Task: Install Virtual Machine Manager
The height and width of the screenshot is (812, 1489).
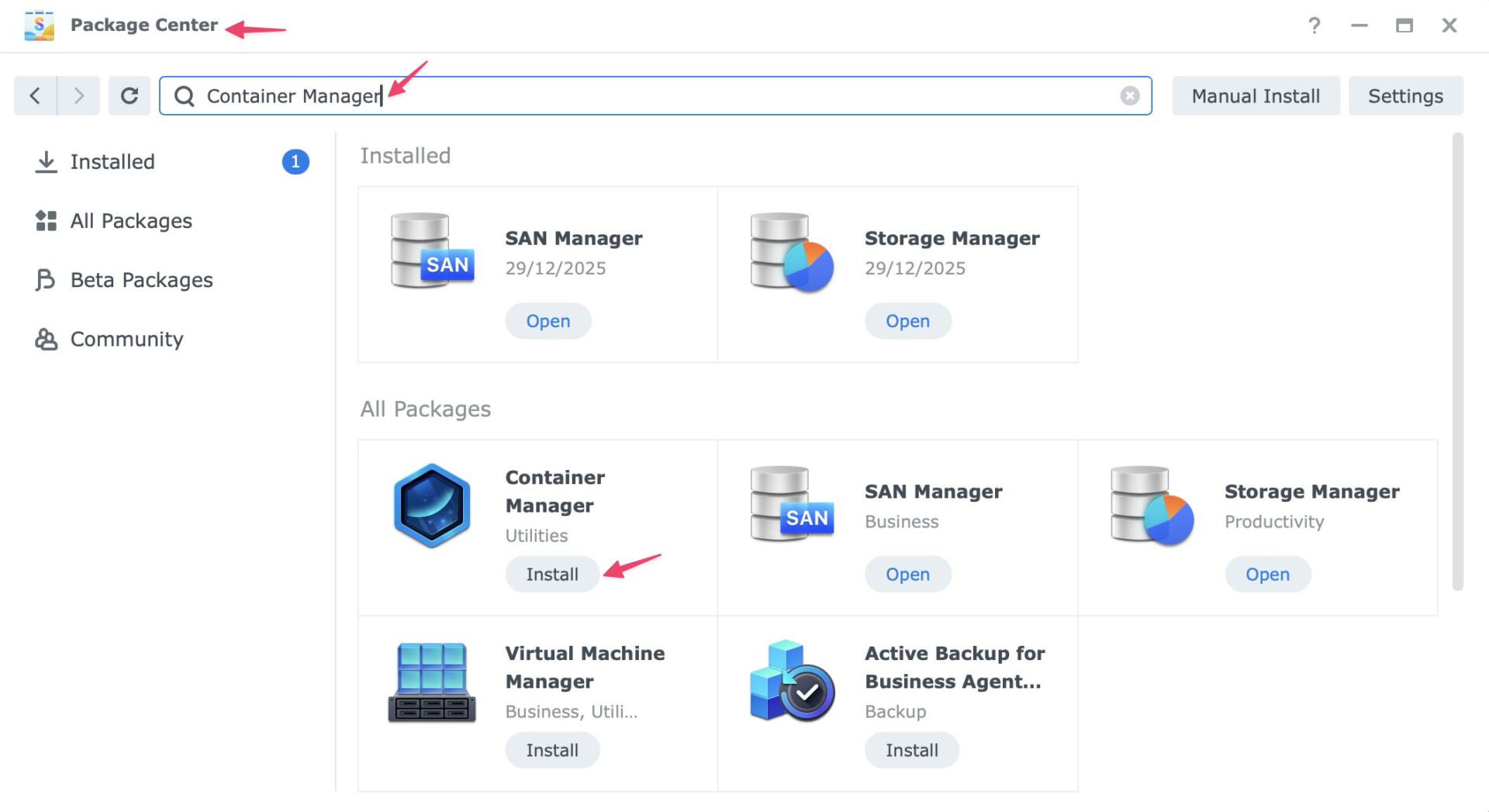Action: click(551, 749)
